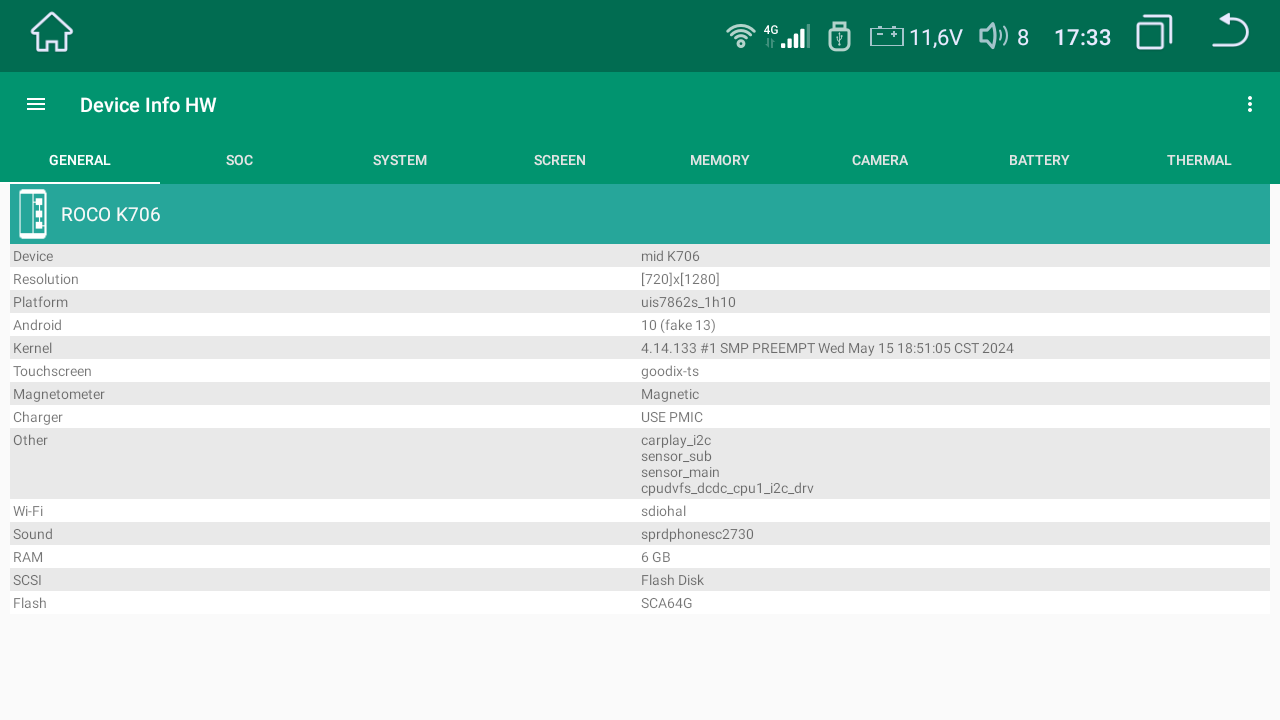Click the uis7862s_1h10 platform value
1280x720 pixels.
(x=688, y=302)
